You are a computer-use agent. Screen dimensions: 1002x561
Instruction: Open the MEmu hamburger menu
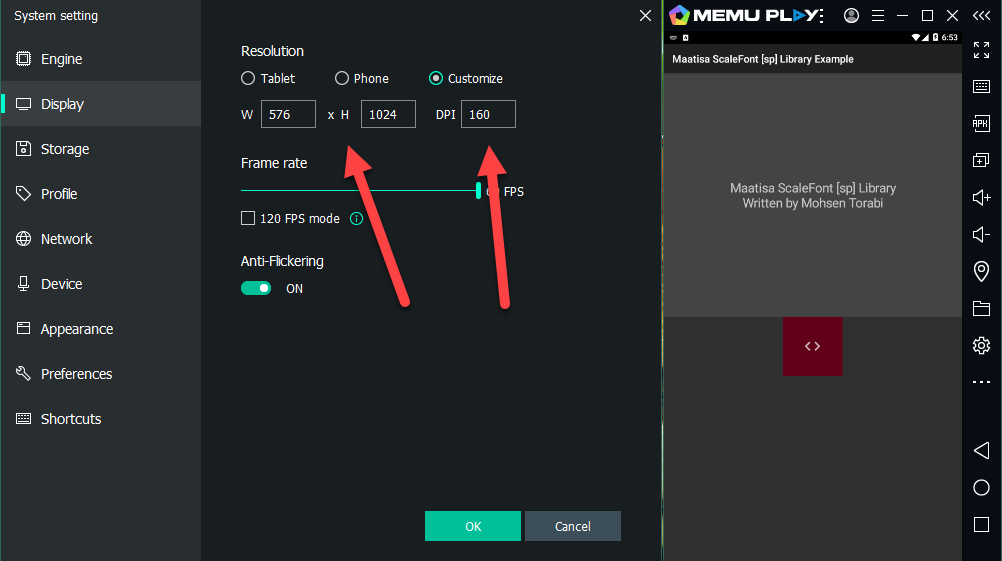pos(878,15)
